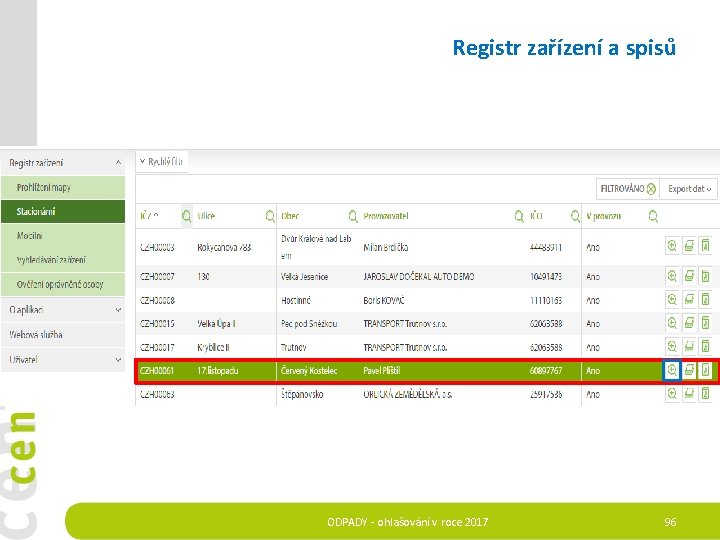Open Vyhledávání zařízení menu item
Screen dimensions: 720x540
[63, 260]
